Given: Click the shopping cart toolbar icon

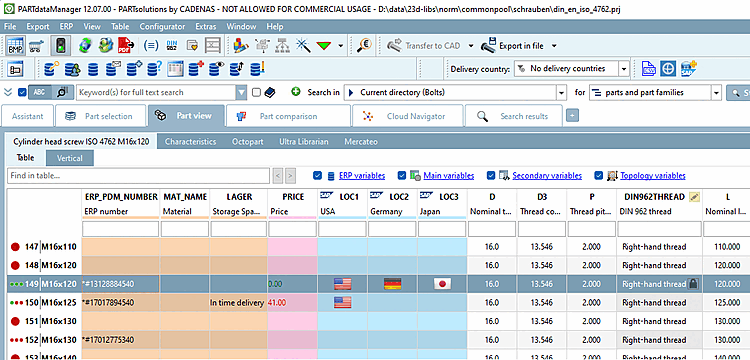Looking at the screenshot, I should pos(36,46).
